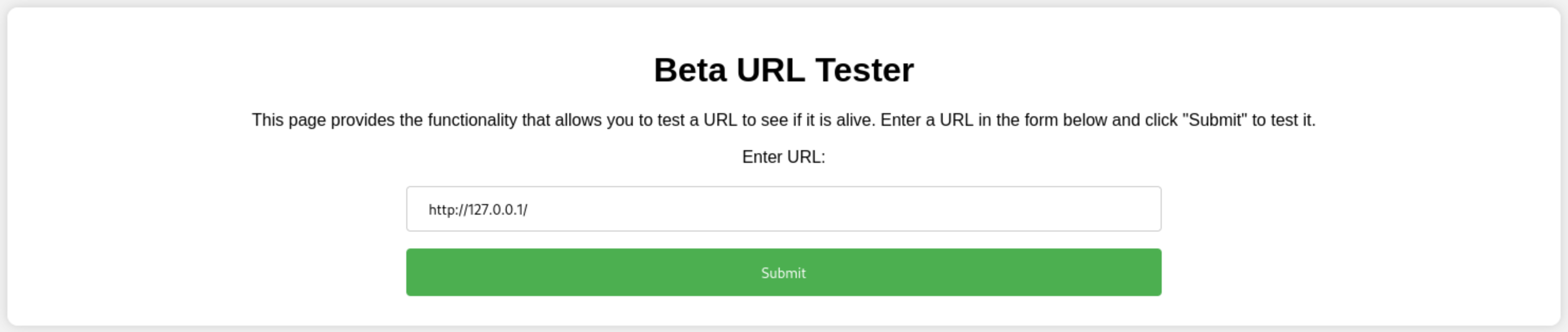Click the word "URL" in the heading
This screenshot has height=332, width=1568.
770,70
